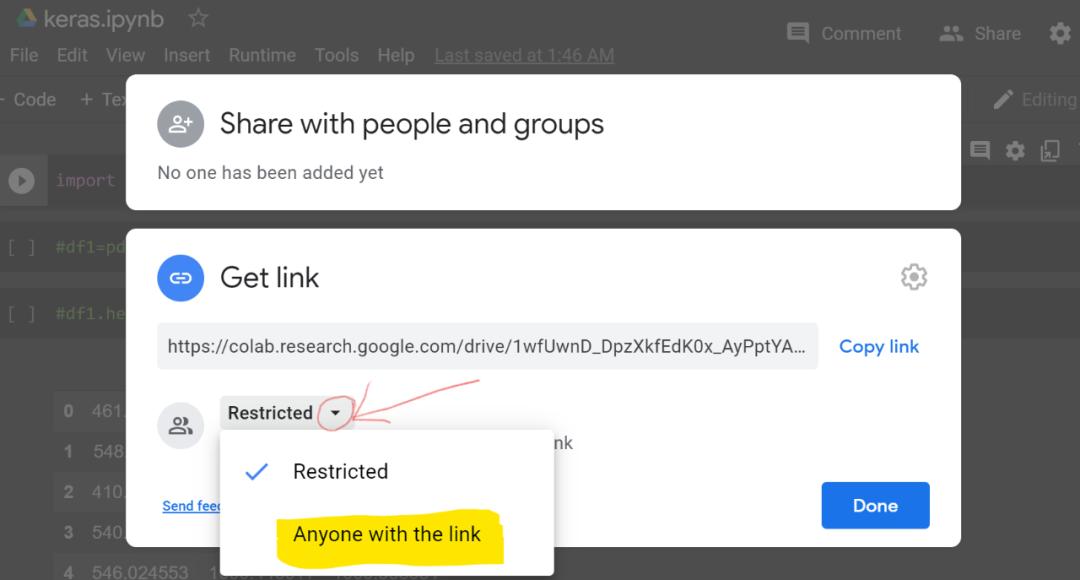1080x580 pixels.
Task: Select 'Anyone with the link' option
Action: pyautogui.click(x=386, y=535)
